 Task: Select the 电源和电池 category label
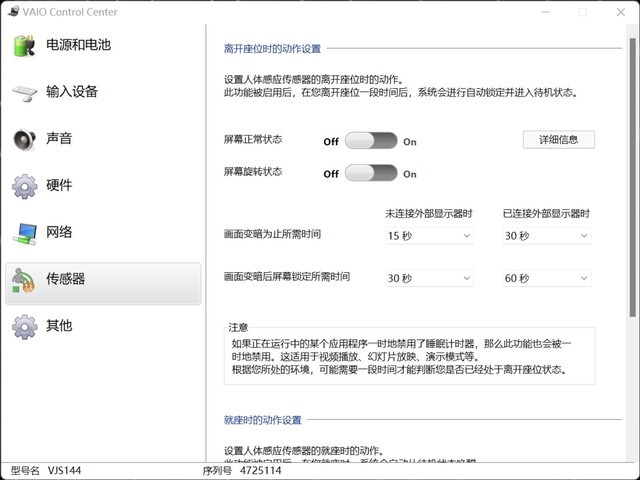click(x=78, y=45)
